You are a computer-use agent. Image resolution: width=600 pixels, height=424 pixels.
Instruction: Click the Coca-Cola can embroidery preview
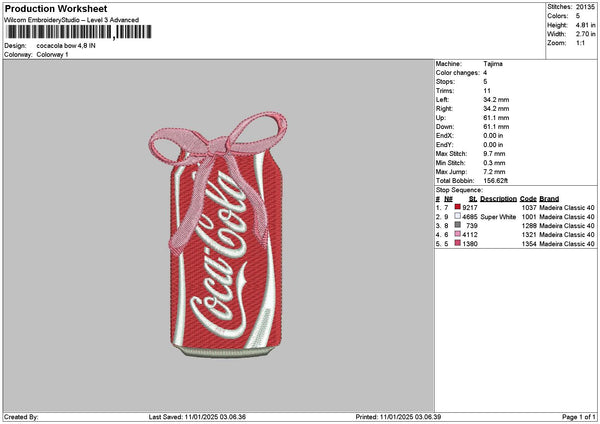(218, 235)
